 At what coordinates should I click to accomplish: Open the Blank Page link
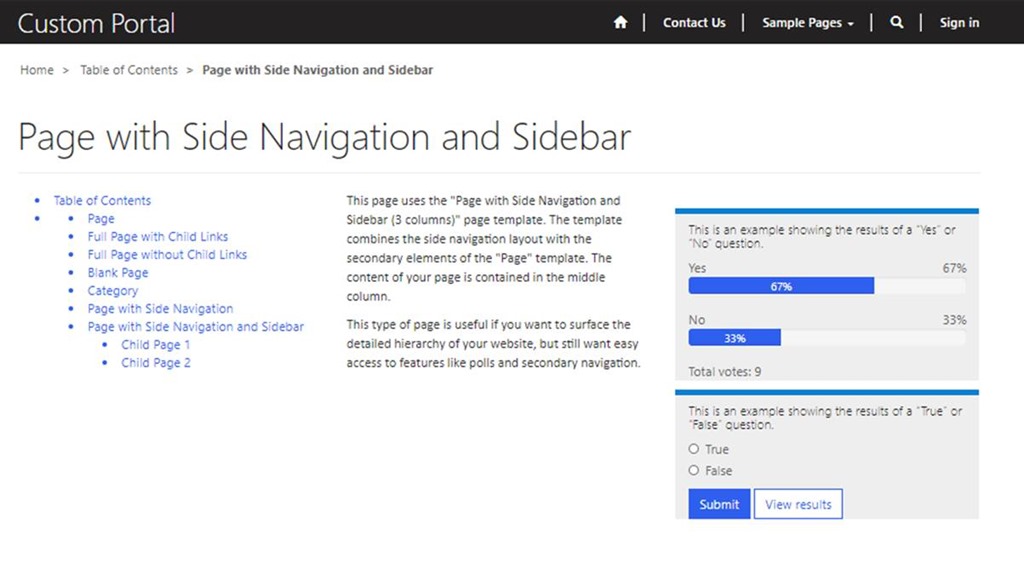coord(117,273)
